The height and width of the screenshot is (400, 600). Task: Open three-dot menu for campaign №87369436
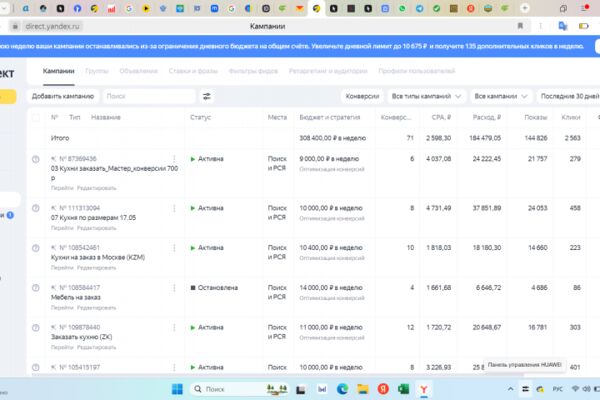coord(174,158)
